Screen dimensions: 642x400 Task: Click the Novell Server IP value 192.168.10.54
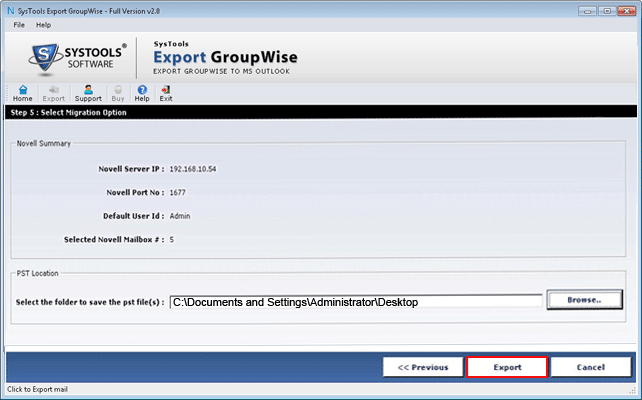pyautogui.click(x=193, y=169)
